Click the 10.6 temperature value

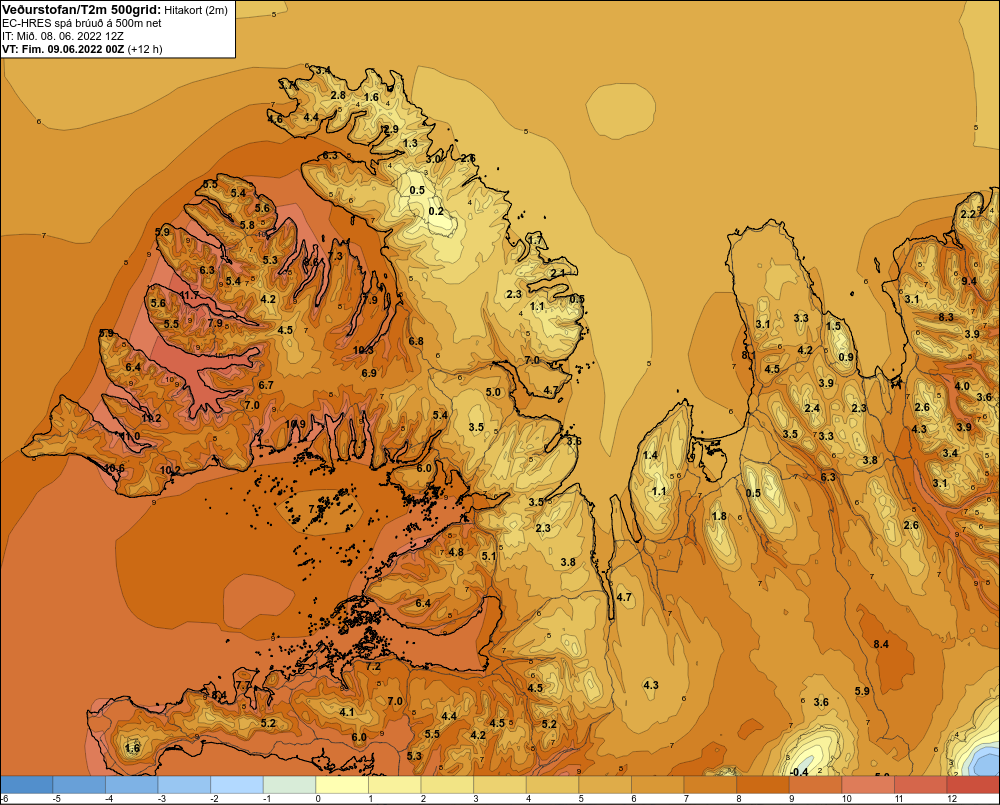click(114, 468)
